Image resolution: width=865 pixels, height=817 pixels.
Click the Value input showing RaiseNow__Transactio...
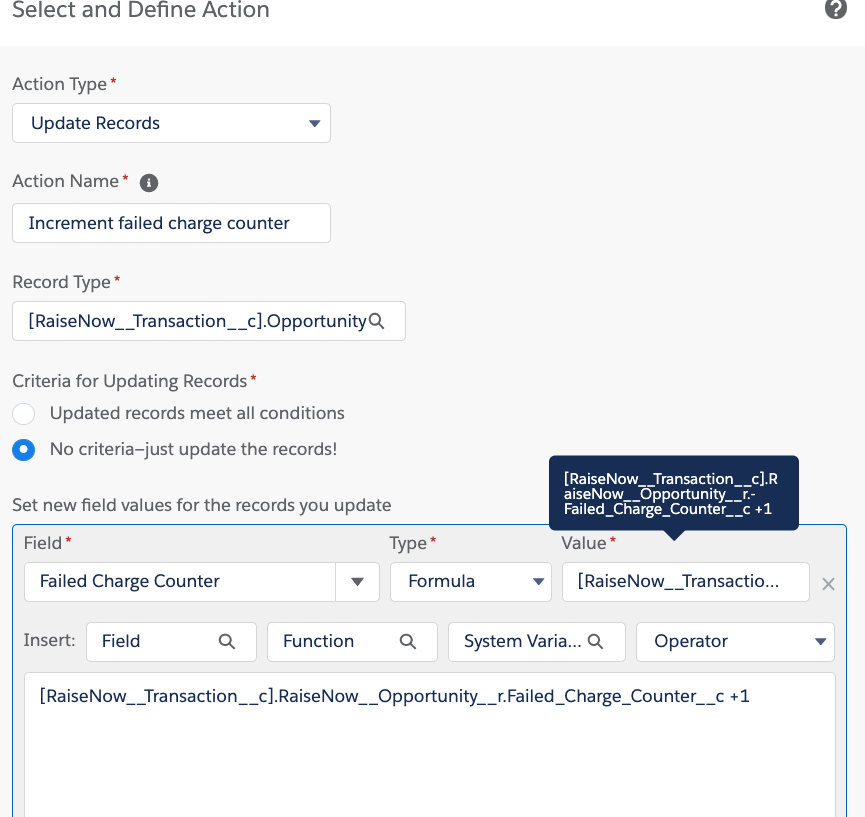(686, 581)
